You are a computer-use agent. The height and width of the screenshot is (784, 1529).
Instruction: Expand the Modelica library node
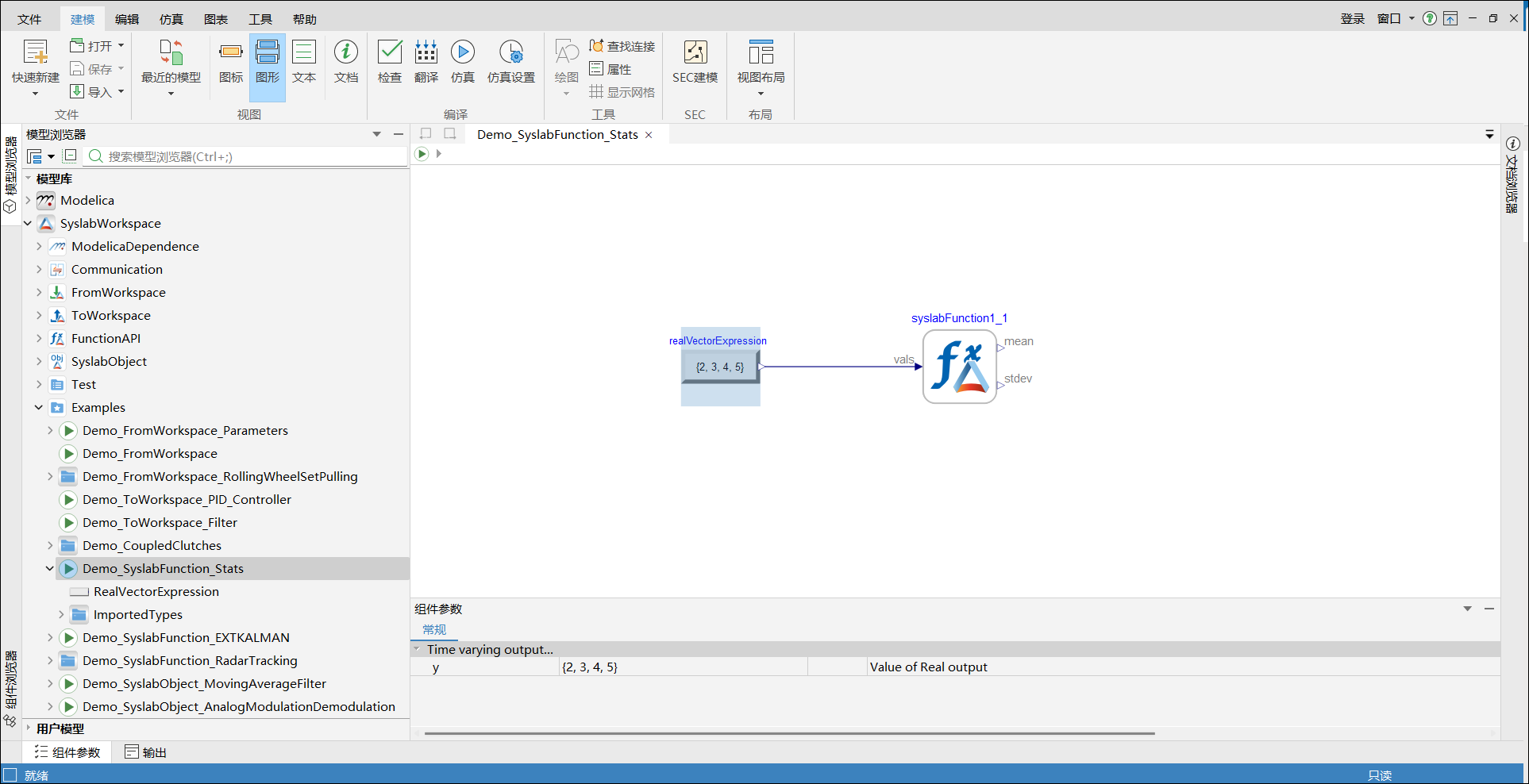tap(28, 200)
